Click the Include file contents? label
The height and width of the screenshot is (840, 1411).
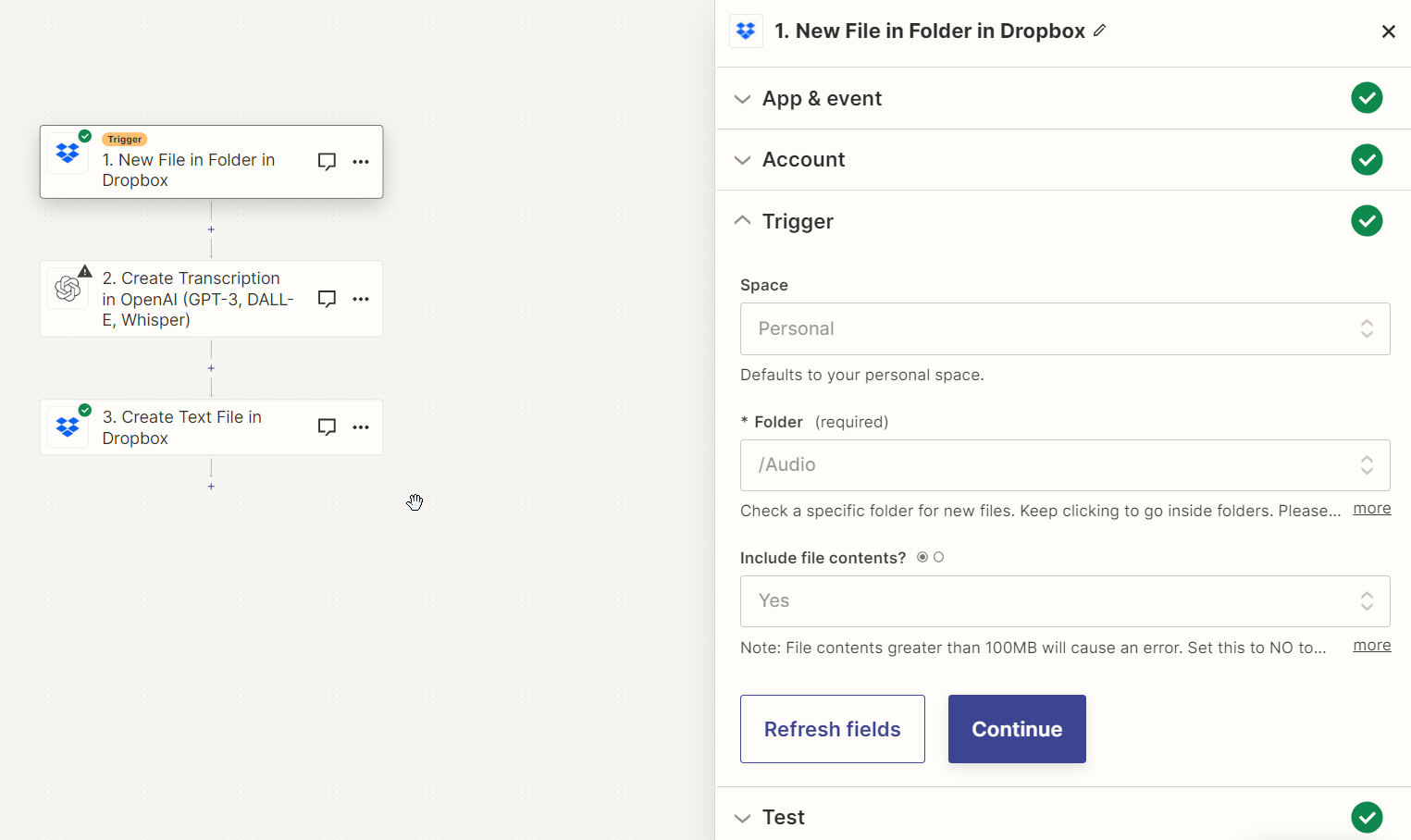pyautogui.click(x=823, y=558)
